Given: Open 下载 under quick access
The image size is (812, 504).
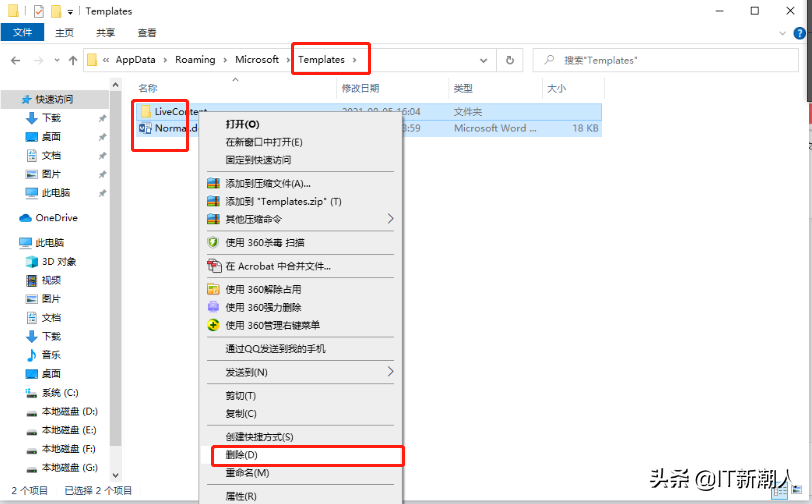Looking at the screenshot, I should [51, 118].
